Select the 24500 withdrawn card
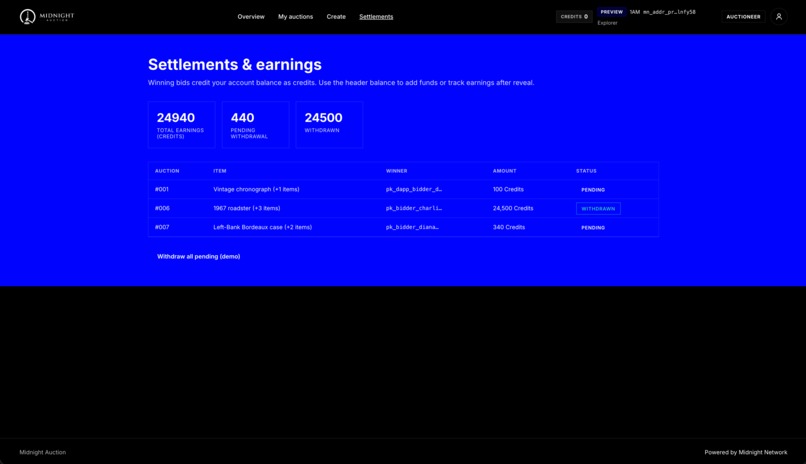This screenshot has height=464, width=806. [329, 125]
